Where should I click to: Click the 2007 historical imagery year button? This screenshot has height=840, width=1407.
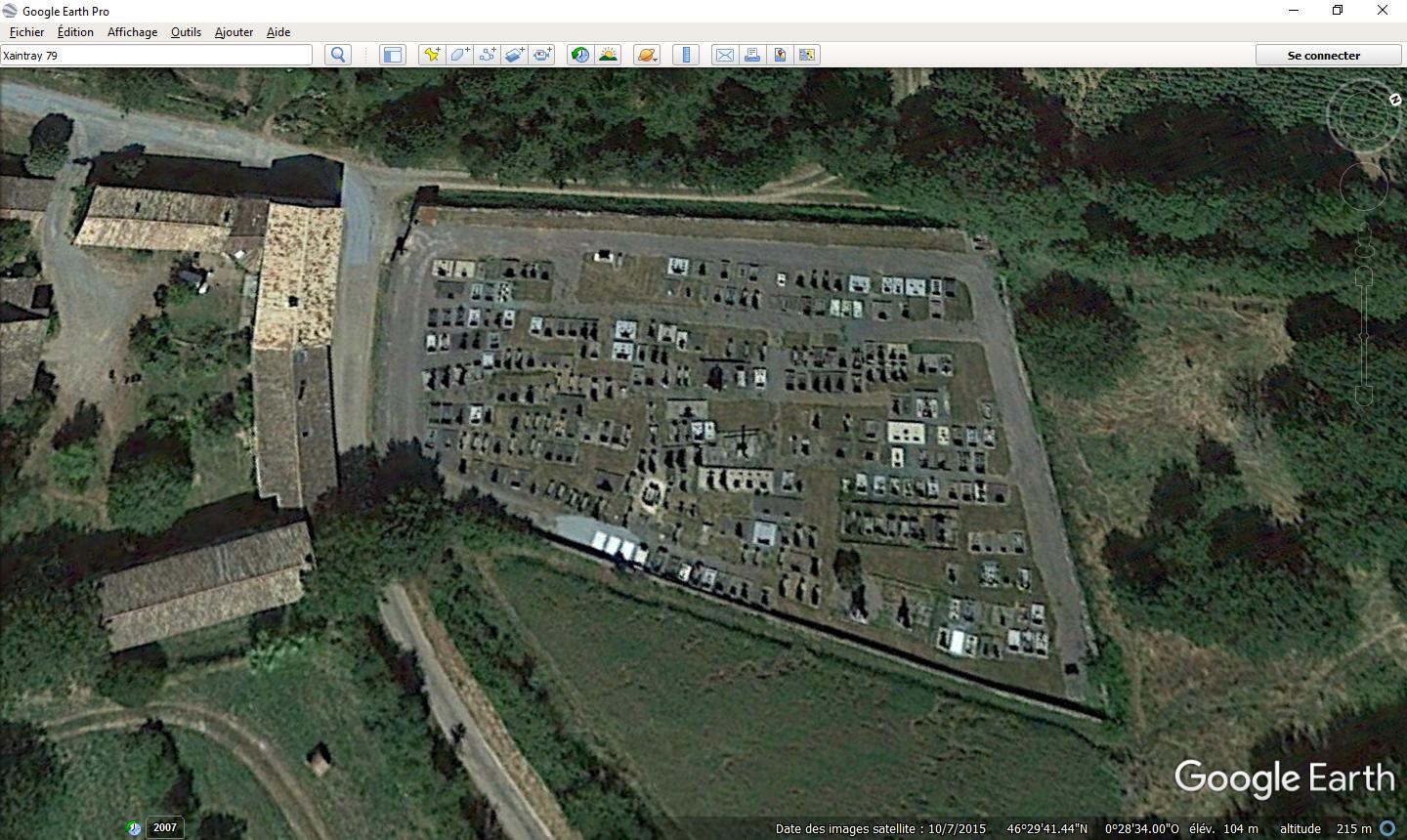pos(165,827)
